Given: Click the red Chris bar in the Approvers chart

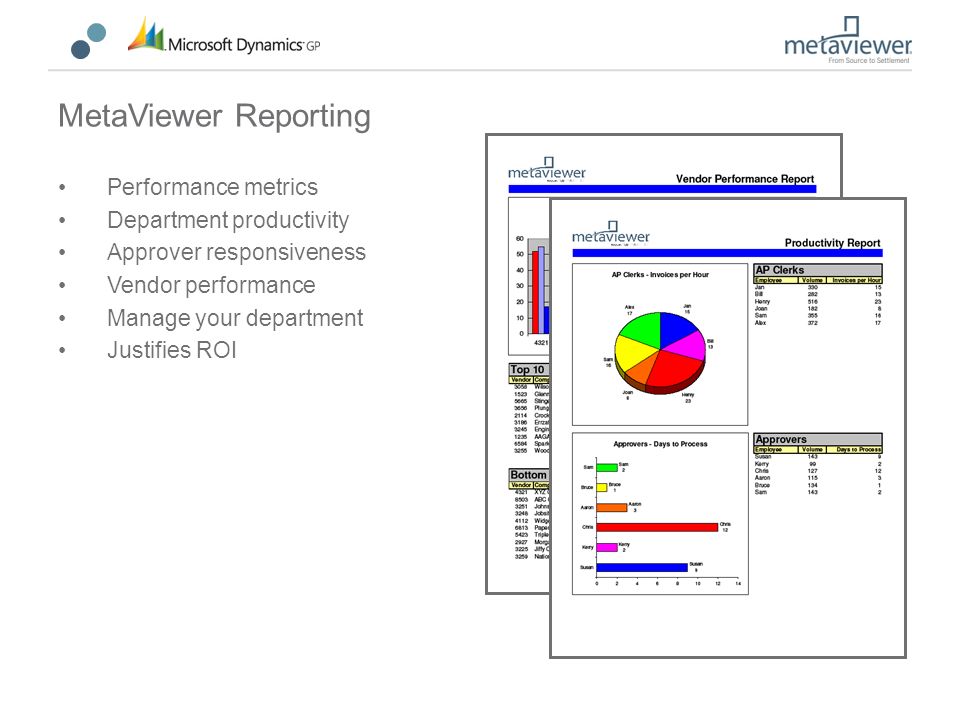Looking at the screenshot, I should click(x=657, y=527).
